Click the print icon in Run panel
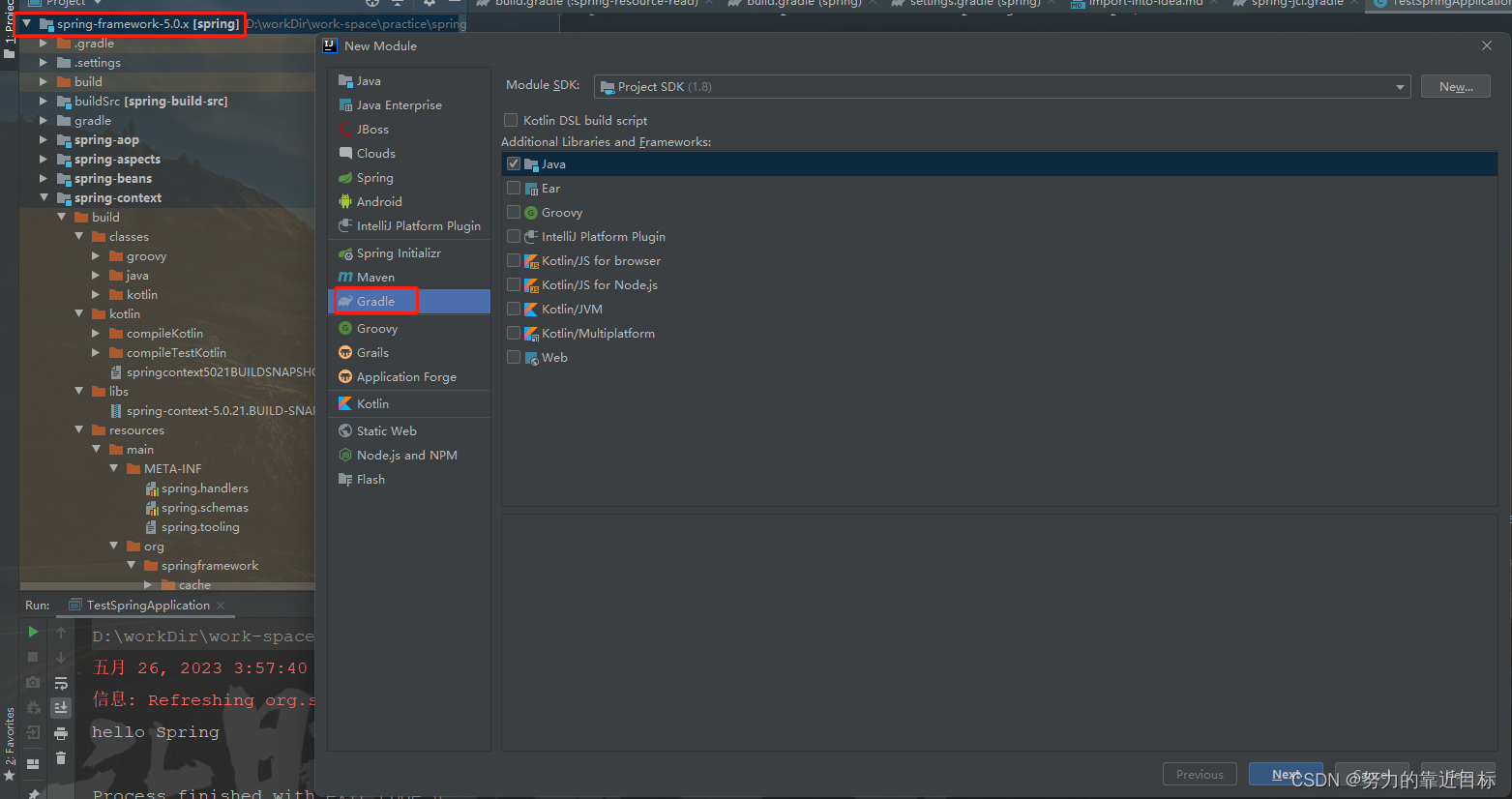 point(61,733)
